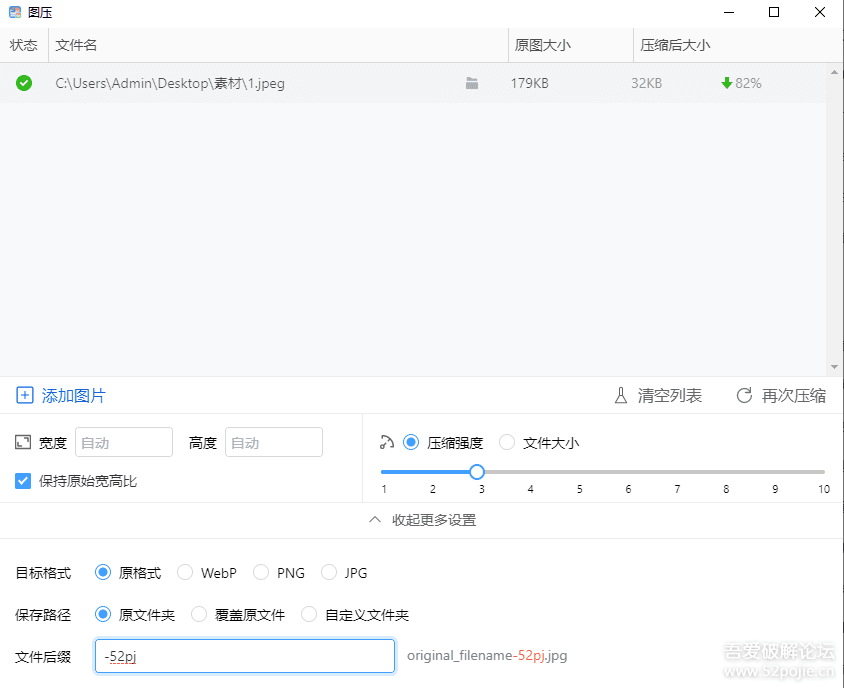Click the green success status icon

24,83
